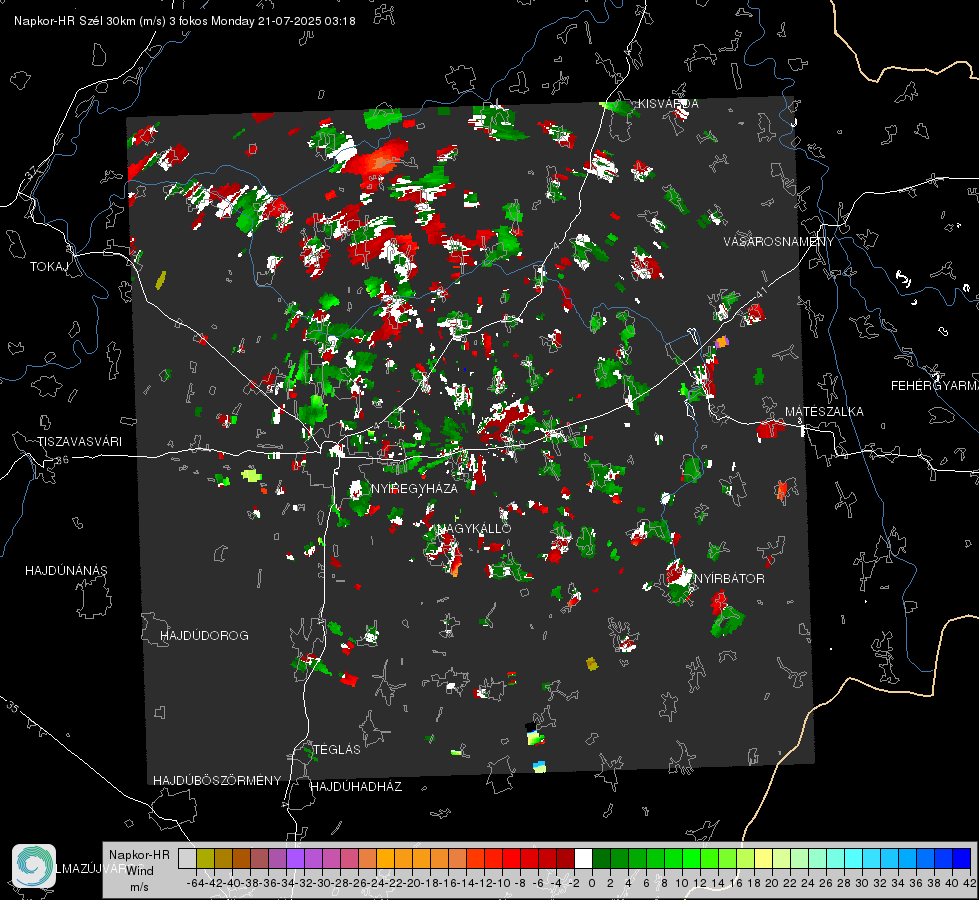
Task: Click the 'Napkor-HR' legend title
Action: [139, 854]
